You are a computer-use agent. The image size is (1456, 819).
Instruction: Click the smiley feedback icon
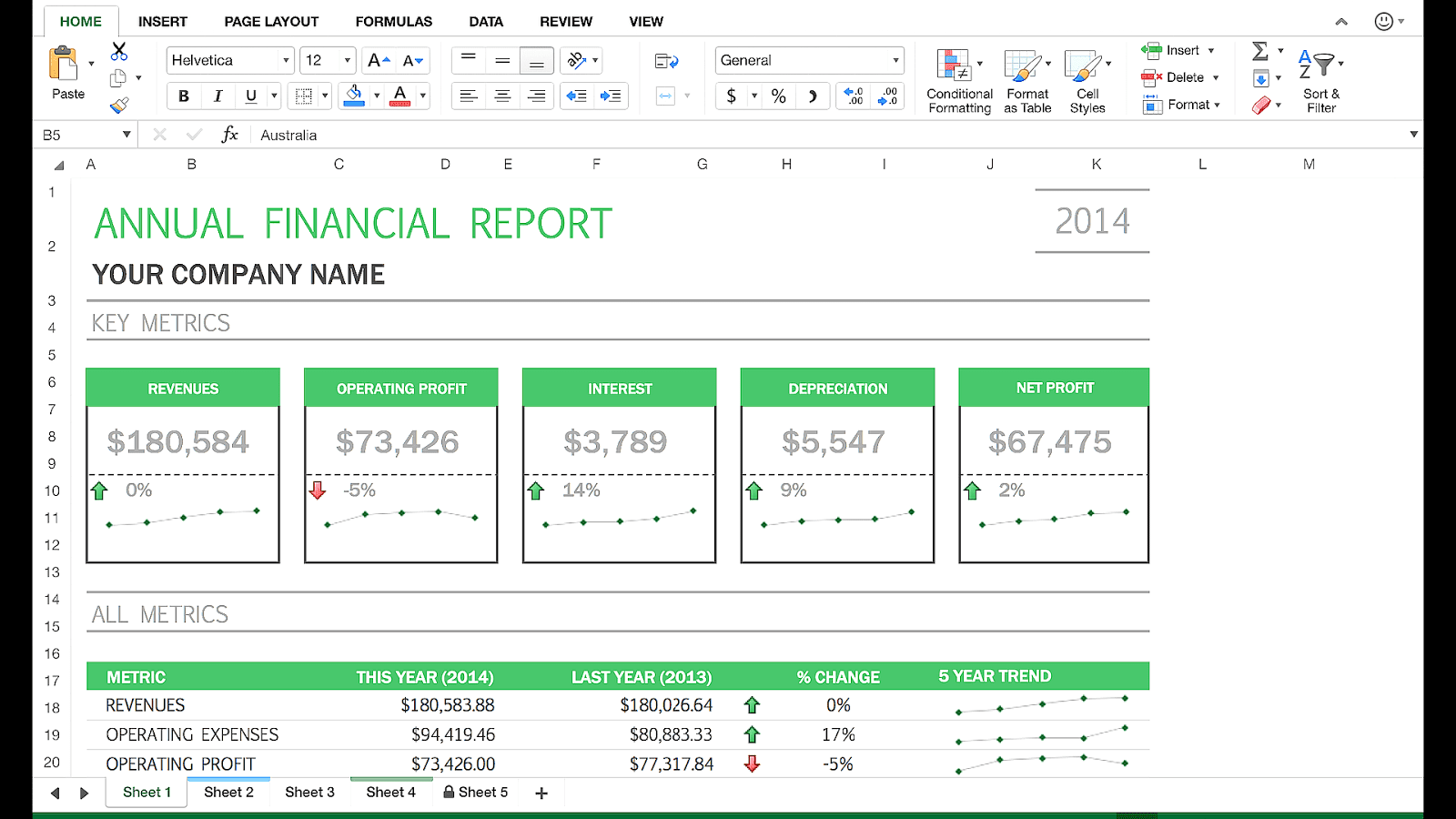1383,21
